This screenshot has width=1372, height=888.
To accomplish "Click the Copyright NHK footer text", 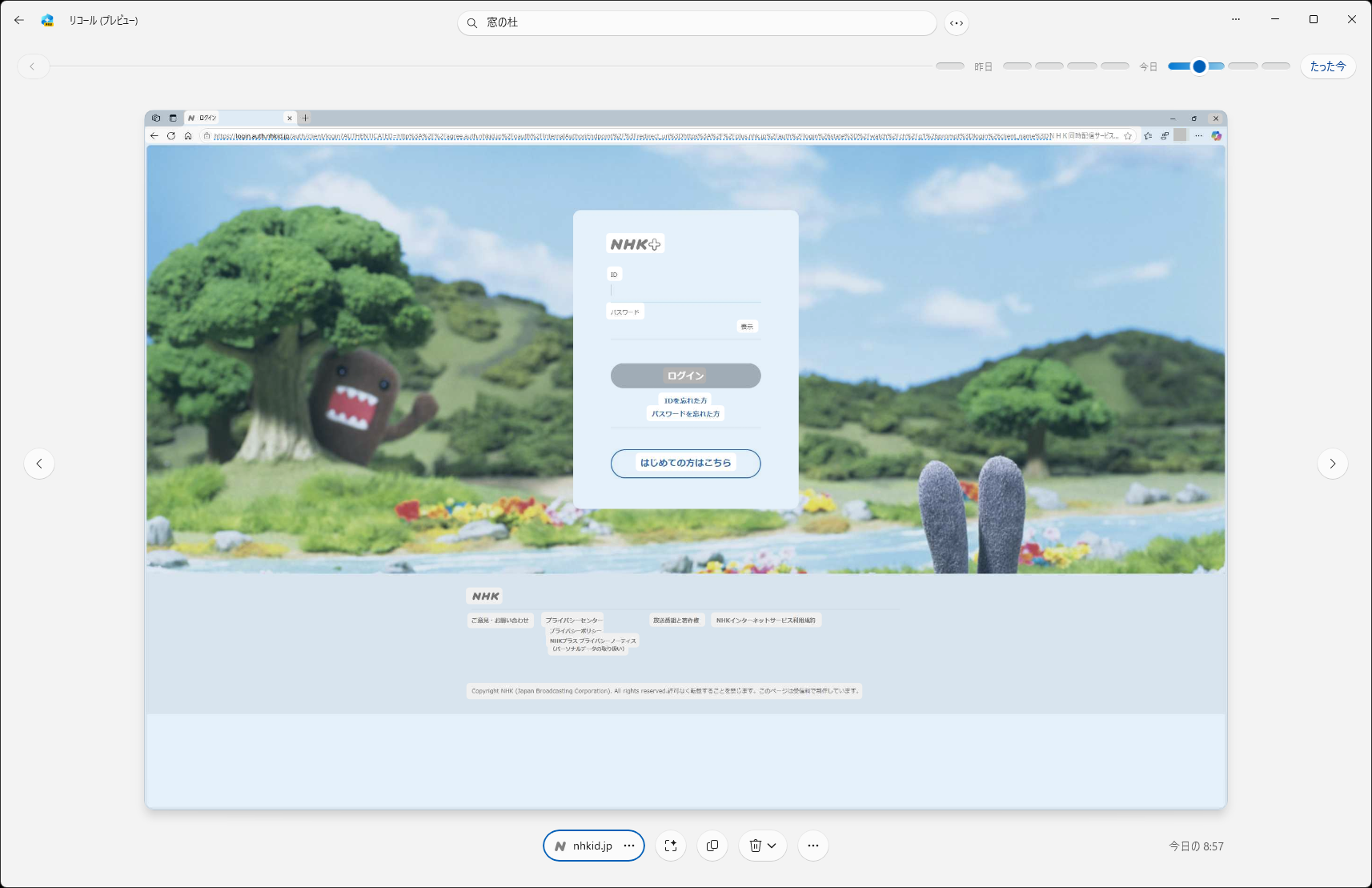I will [664, 691].
